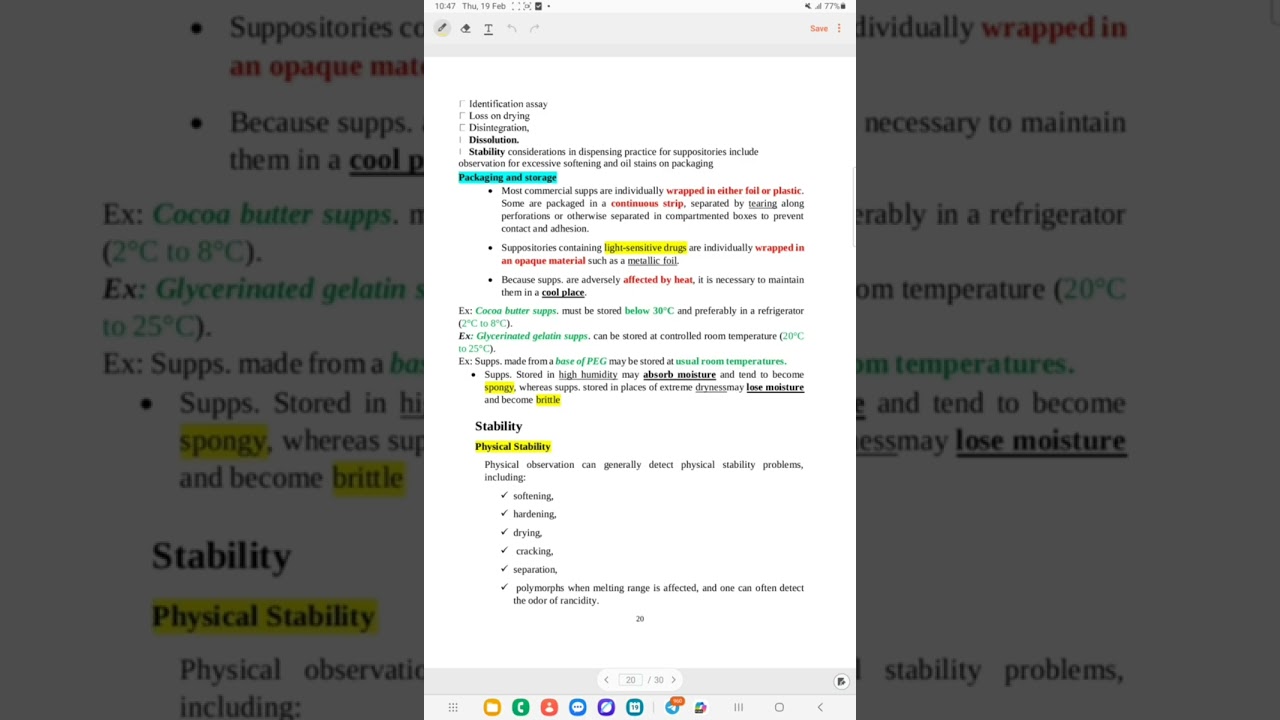Tap the green 'usual room temperatures' text
Image resolution: width=1280 pixels, height=720 pixels.
[x=730, y=361]
